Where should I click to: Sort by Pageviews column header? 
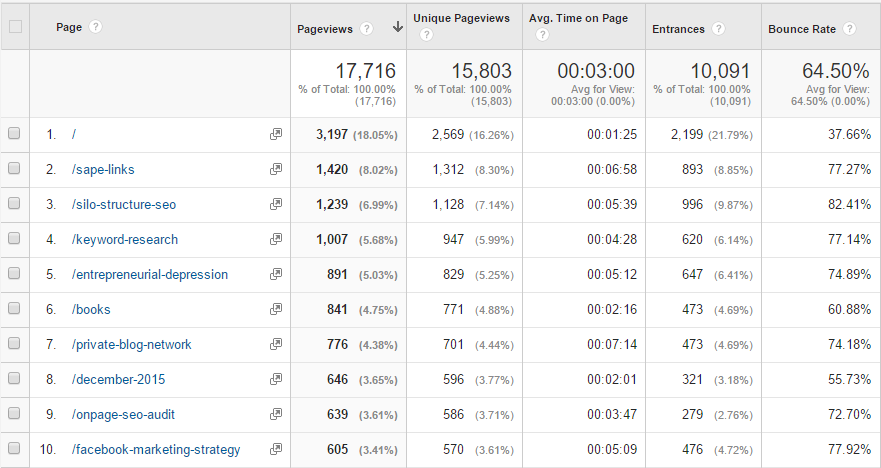click(325, 29)
